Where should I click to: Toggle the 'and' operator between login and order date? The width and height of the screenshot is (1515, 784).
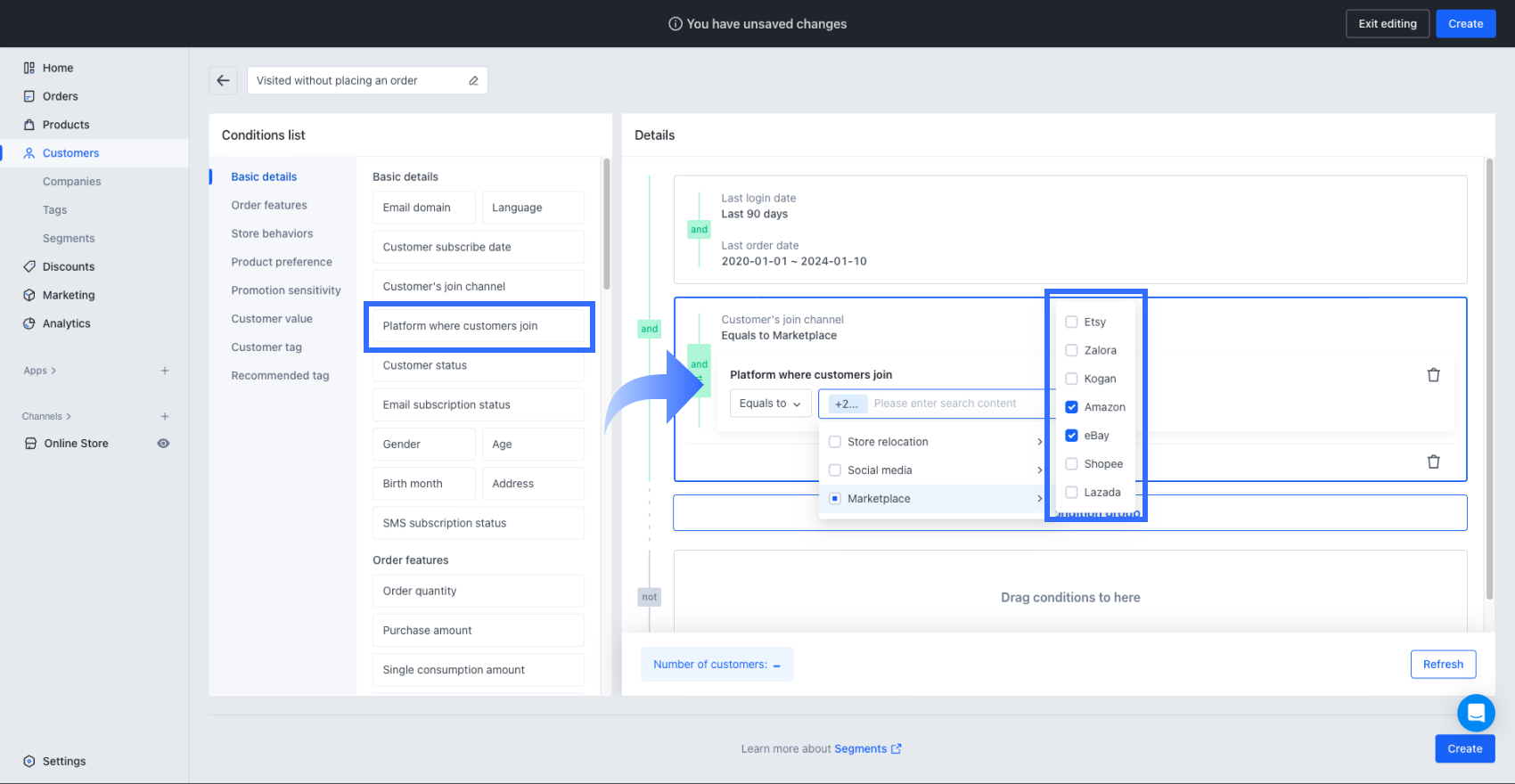click(700, 230)
